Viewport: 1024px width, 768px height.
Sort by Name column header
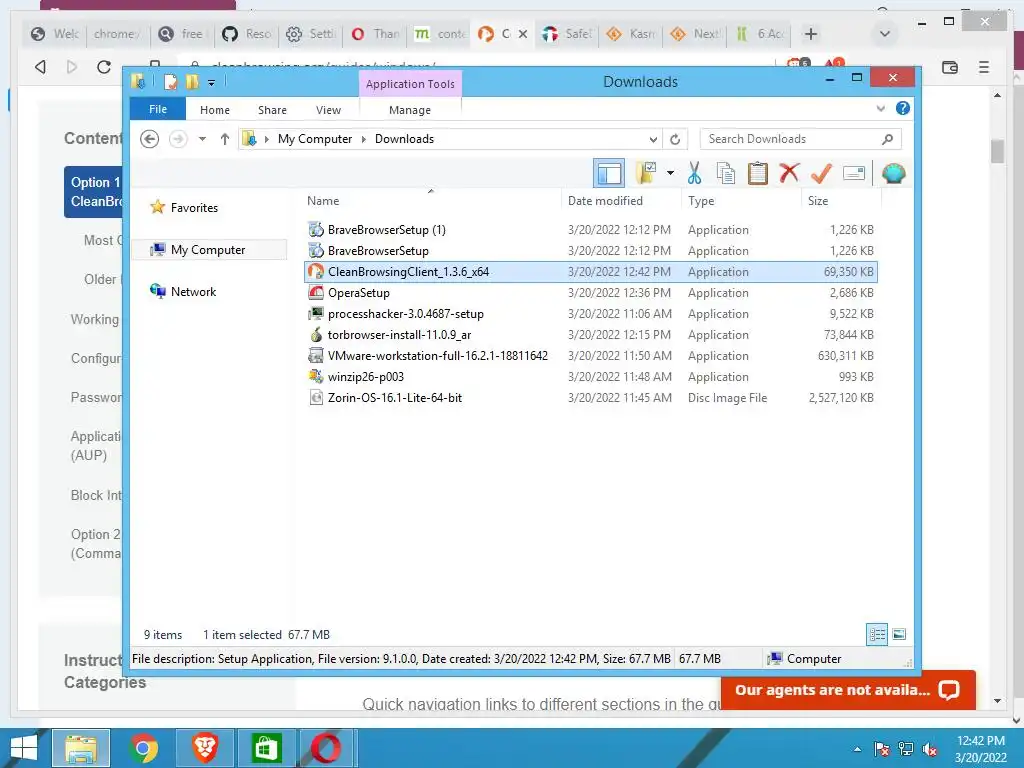coord(432,200)
